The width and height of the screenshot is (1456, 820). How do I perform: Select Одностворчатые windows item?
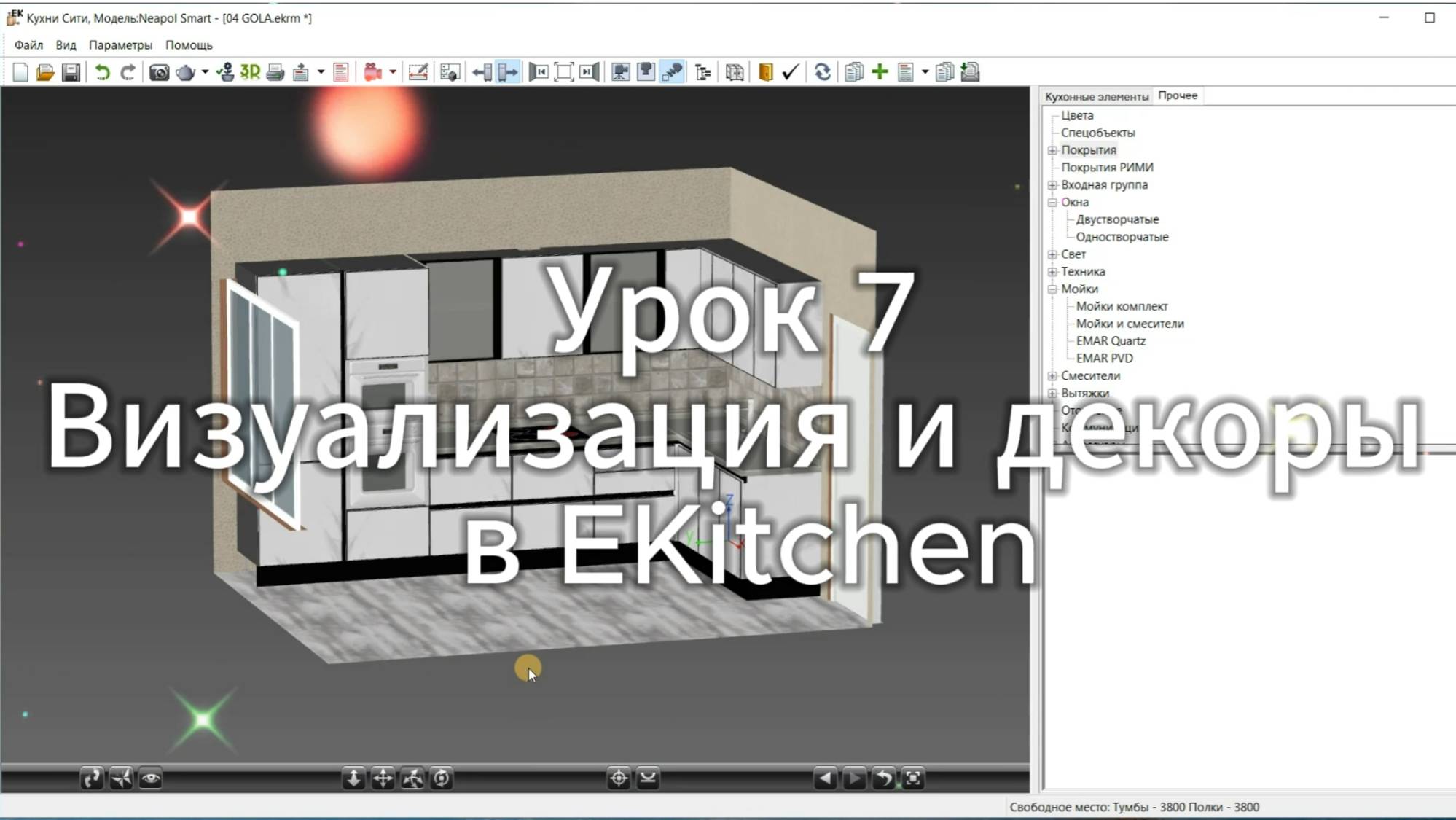1122,236
